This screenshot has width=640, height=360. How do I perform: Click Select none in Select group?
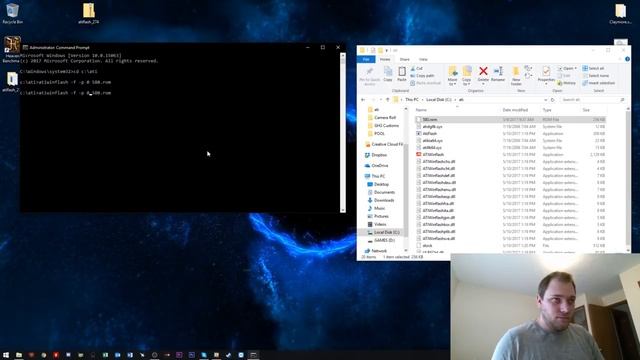596,76
